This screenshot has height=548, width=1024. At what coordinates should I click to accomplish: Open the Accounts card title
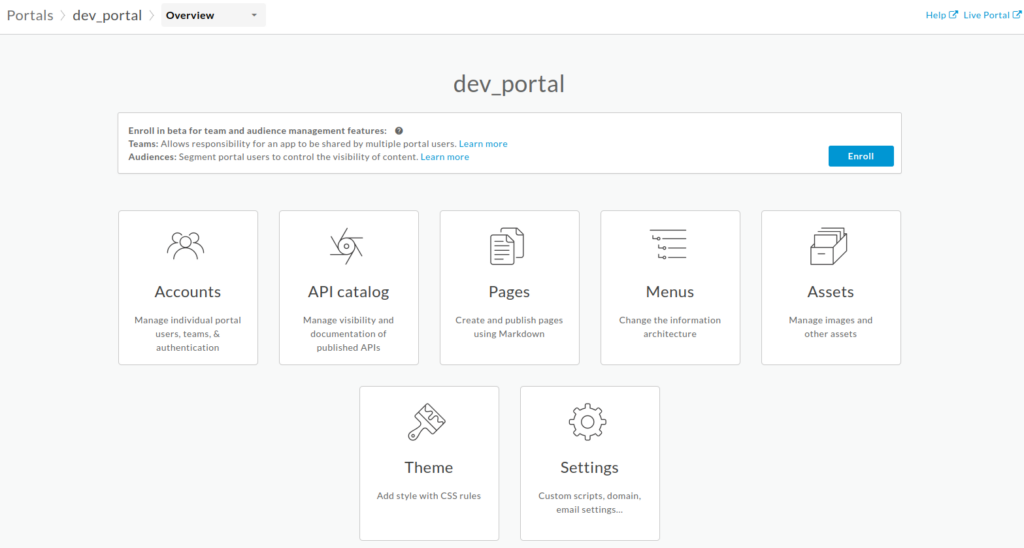pos(187,292)
